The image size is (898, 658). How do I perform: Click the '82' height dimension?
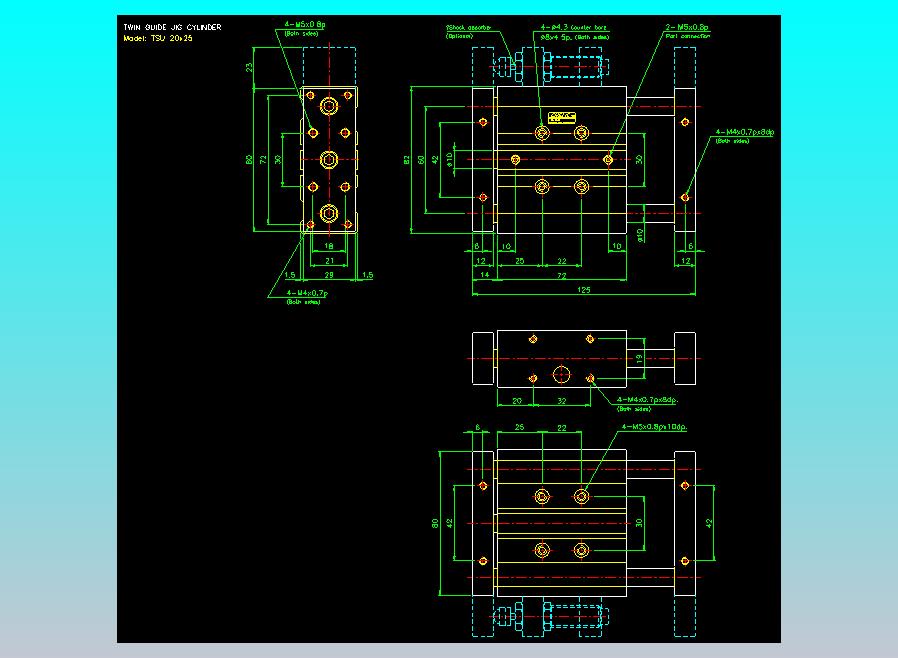[407, 160]
